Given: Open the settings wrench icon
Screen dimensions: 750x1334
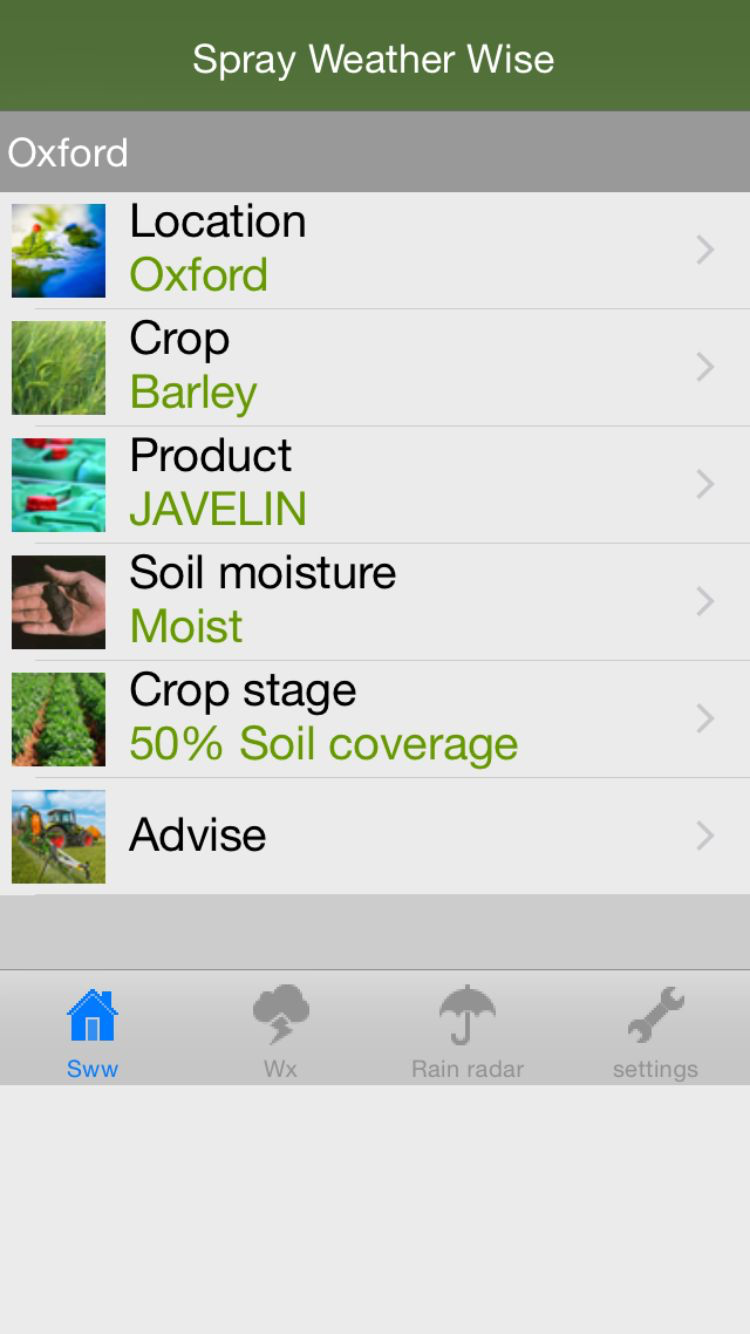Looking at the screenshot, I should pyautogui.click(x=656, y=1015).
